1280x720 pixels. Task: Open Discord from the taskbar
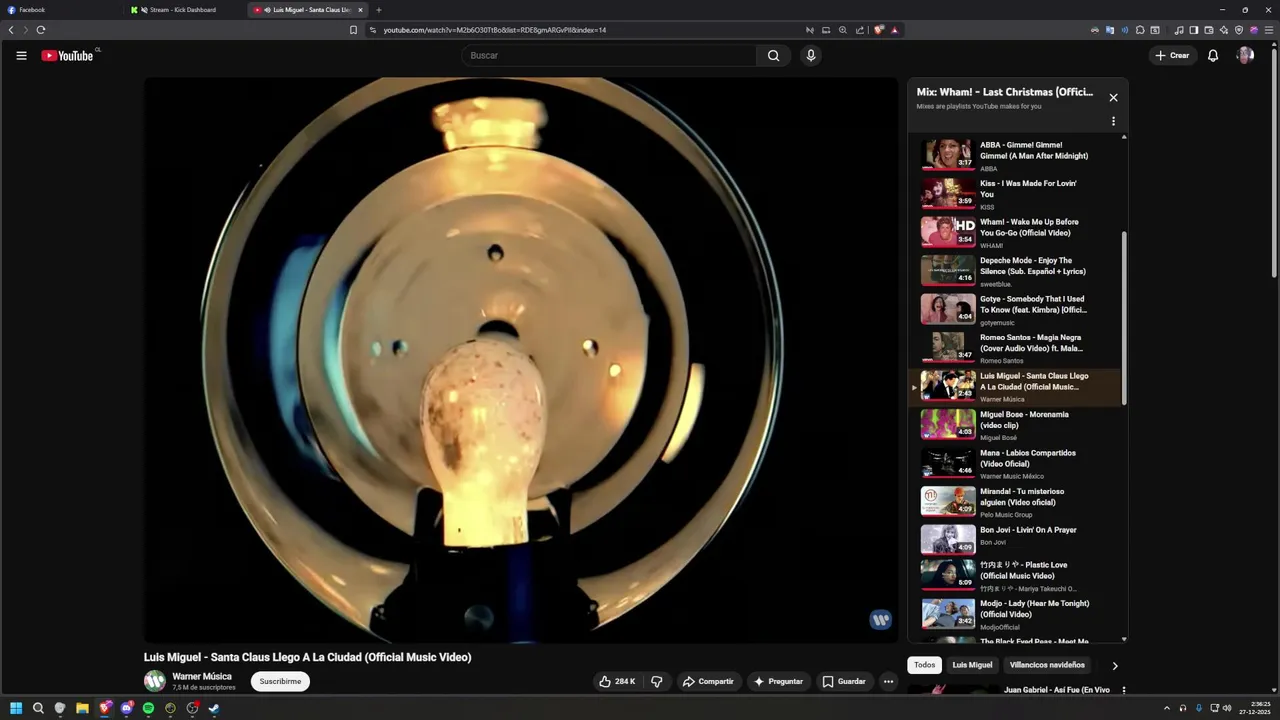coord(126,708)
